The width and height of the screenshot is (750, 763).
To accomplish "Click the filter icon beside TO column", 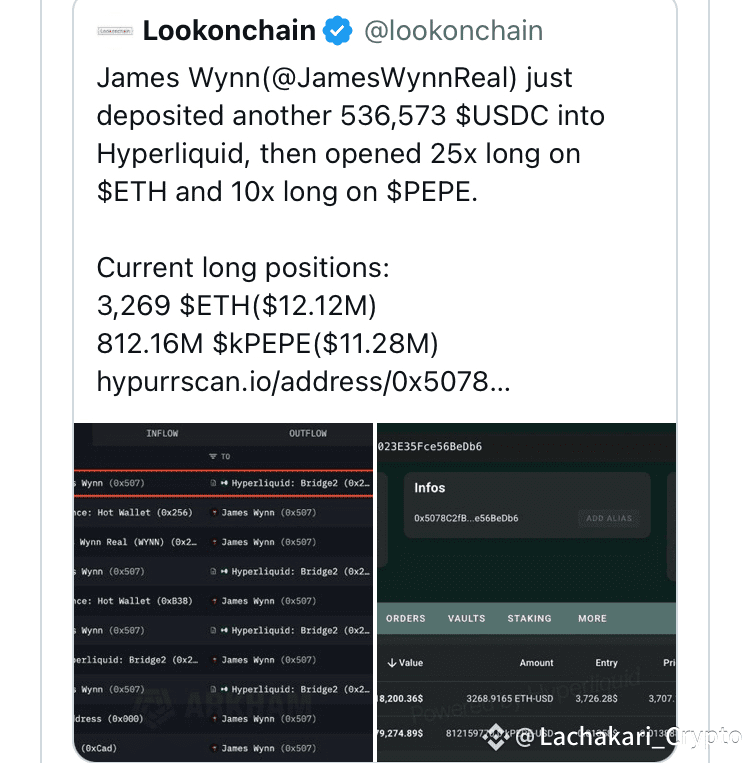I will click(x=213, y=456).
